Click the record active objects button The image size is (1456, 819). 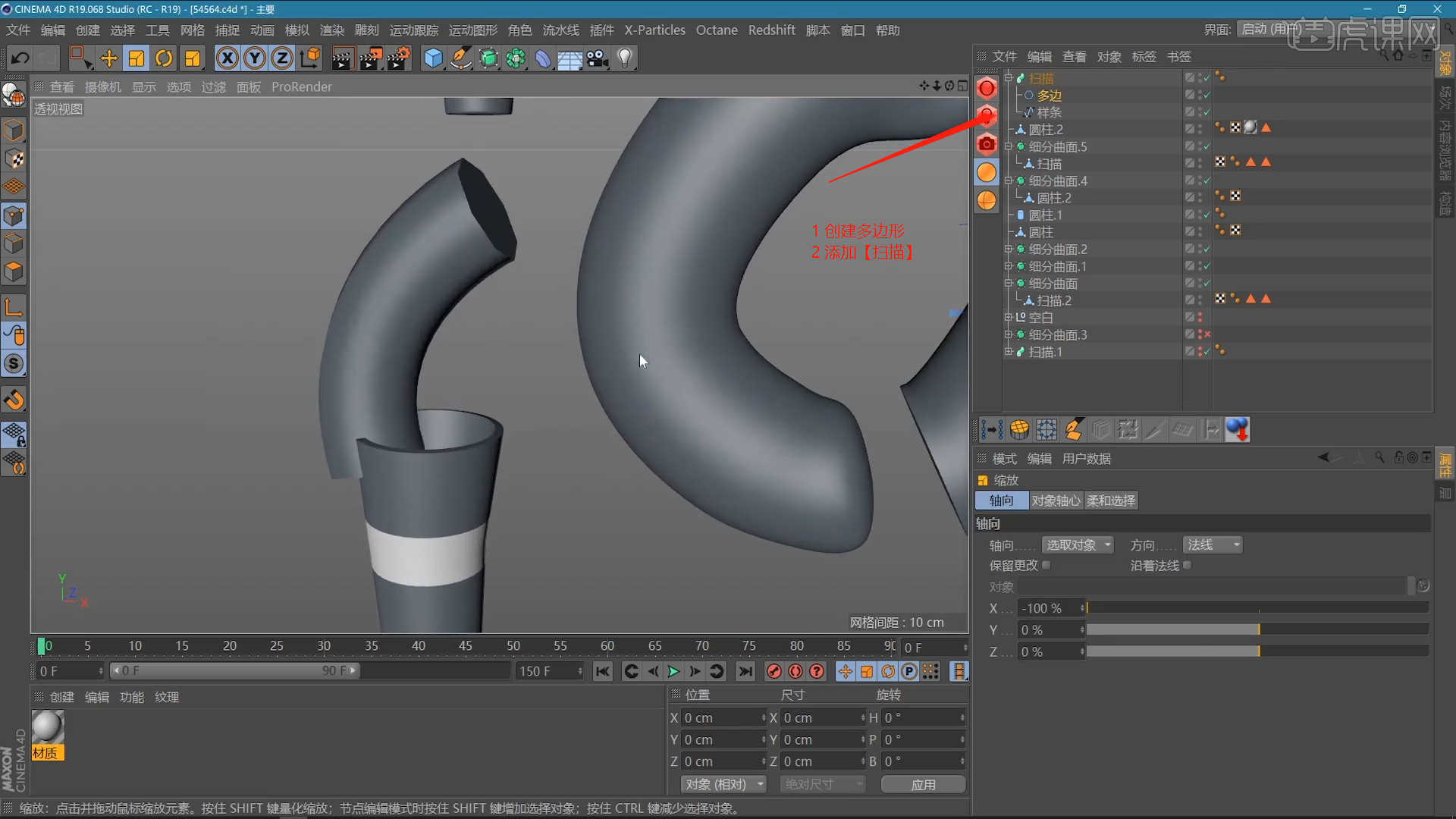pyautogui.click(x=773, y=671)
